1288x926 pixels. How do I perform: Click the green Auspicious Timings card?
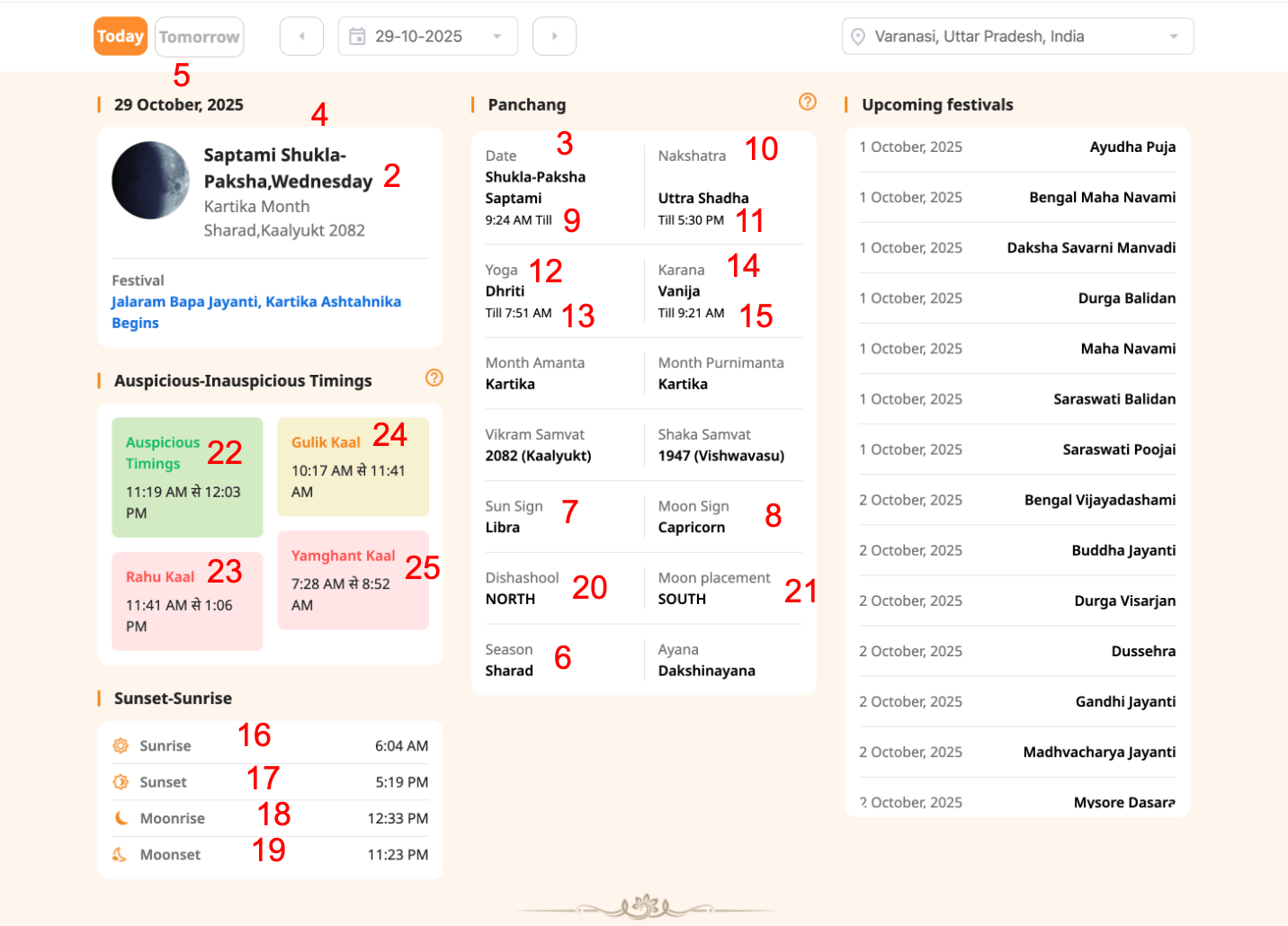[187, 477]
